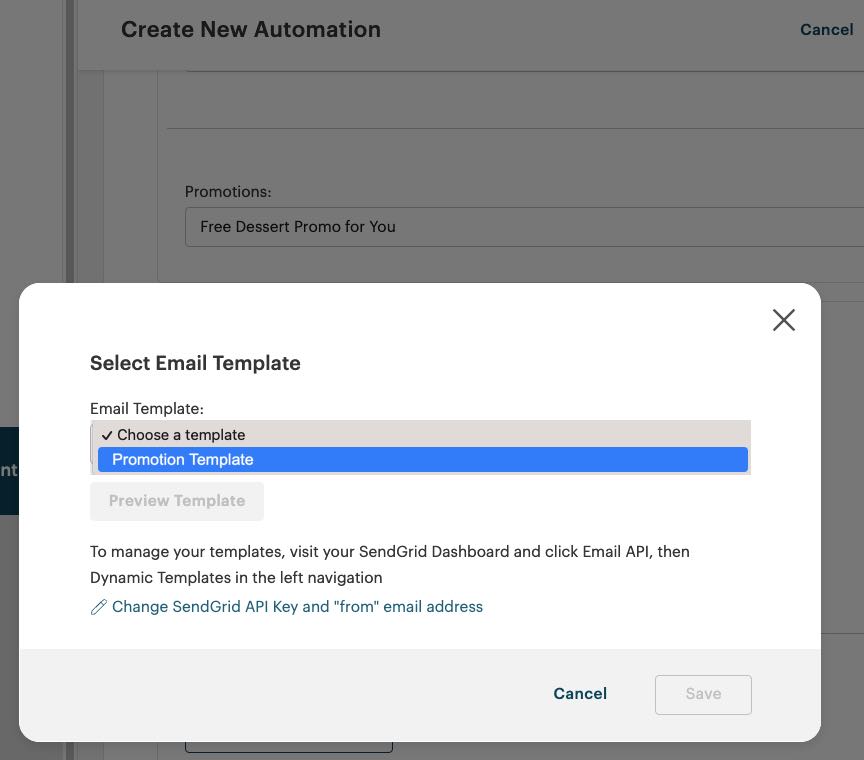The width and height of the screenshot is (864, 760).
Task: Click the "from" email address link text
Action: tap(420, 606)
